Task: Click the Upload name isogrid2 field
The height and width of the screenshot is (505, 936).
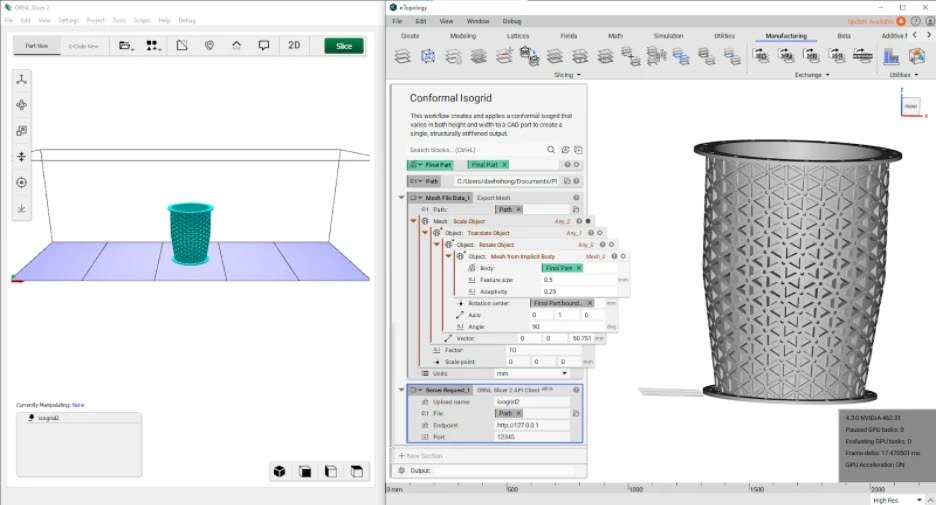Action: [532, 402]
